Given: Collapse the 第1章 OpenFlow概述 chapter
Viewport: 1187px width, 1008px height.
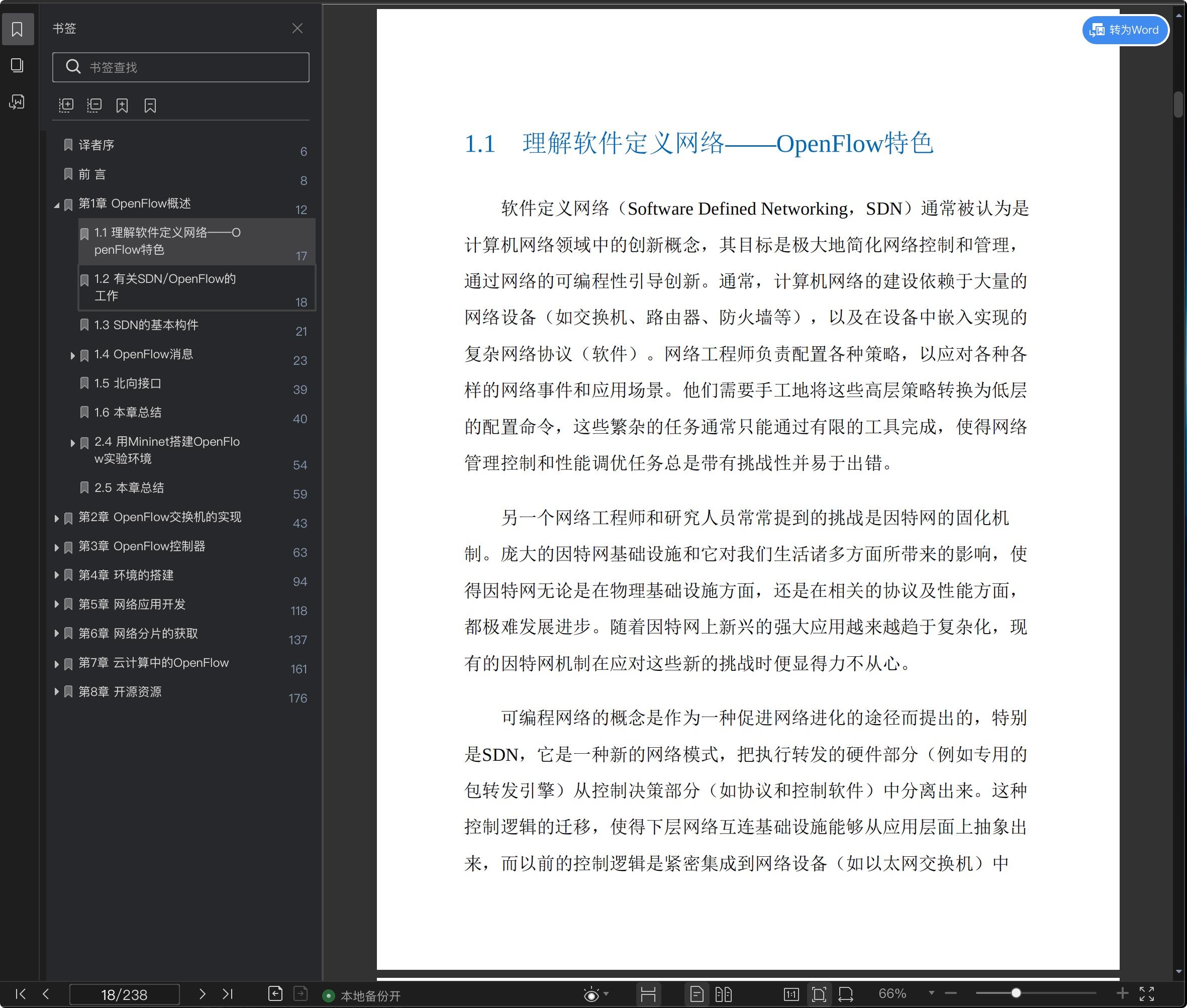Looking at the screenshot, I should coord(57,205).
